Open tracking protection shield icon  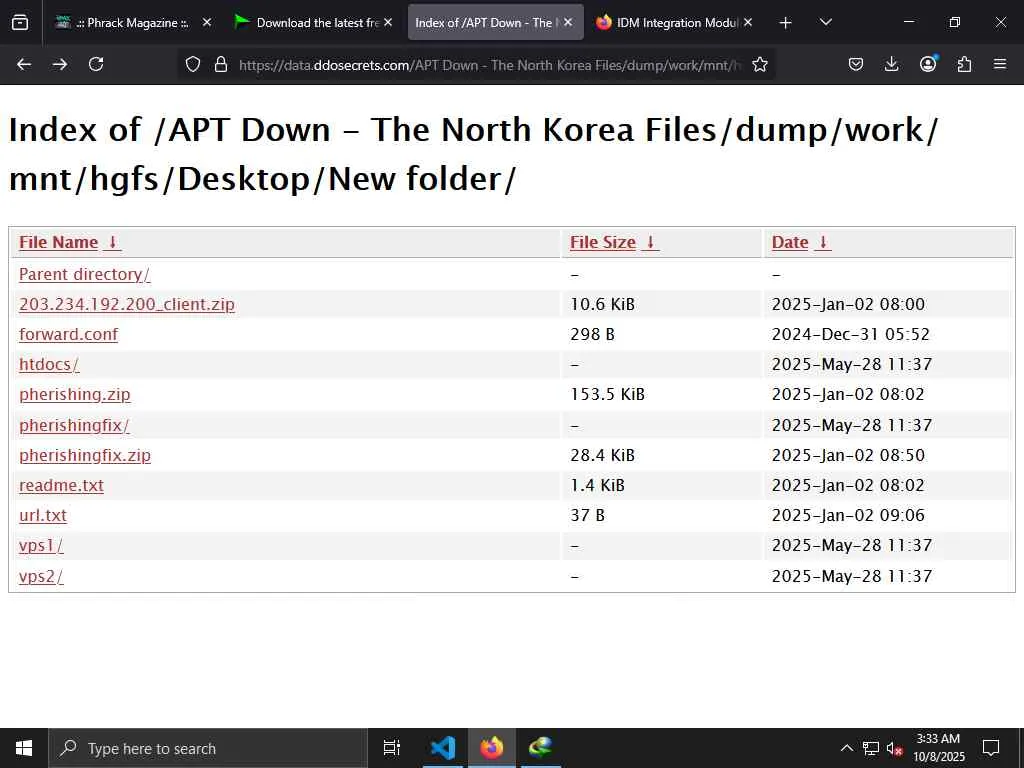pos(193,64)
